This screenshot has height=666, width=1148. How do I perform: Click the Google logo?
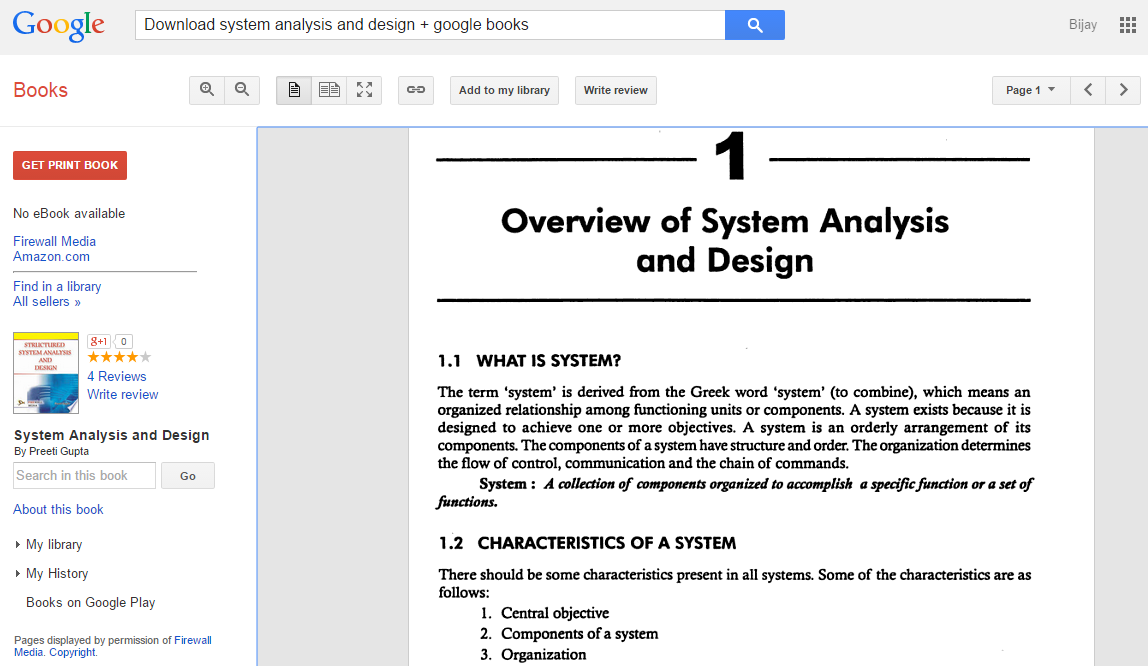[x=59, y=26]
